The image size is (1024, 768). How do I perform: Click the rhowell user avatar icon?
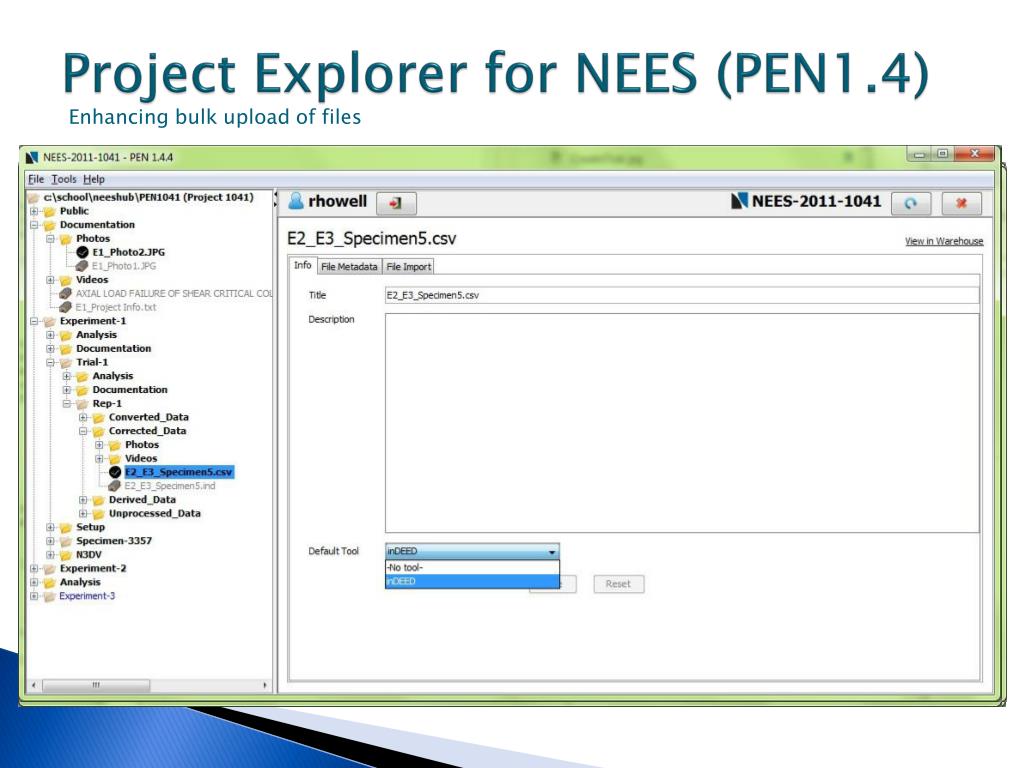pyautogui.click(x=296, y=200)
